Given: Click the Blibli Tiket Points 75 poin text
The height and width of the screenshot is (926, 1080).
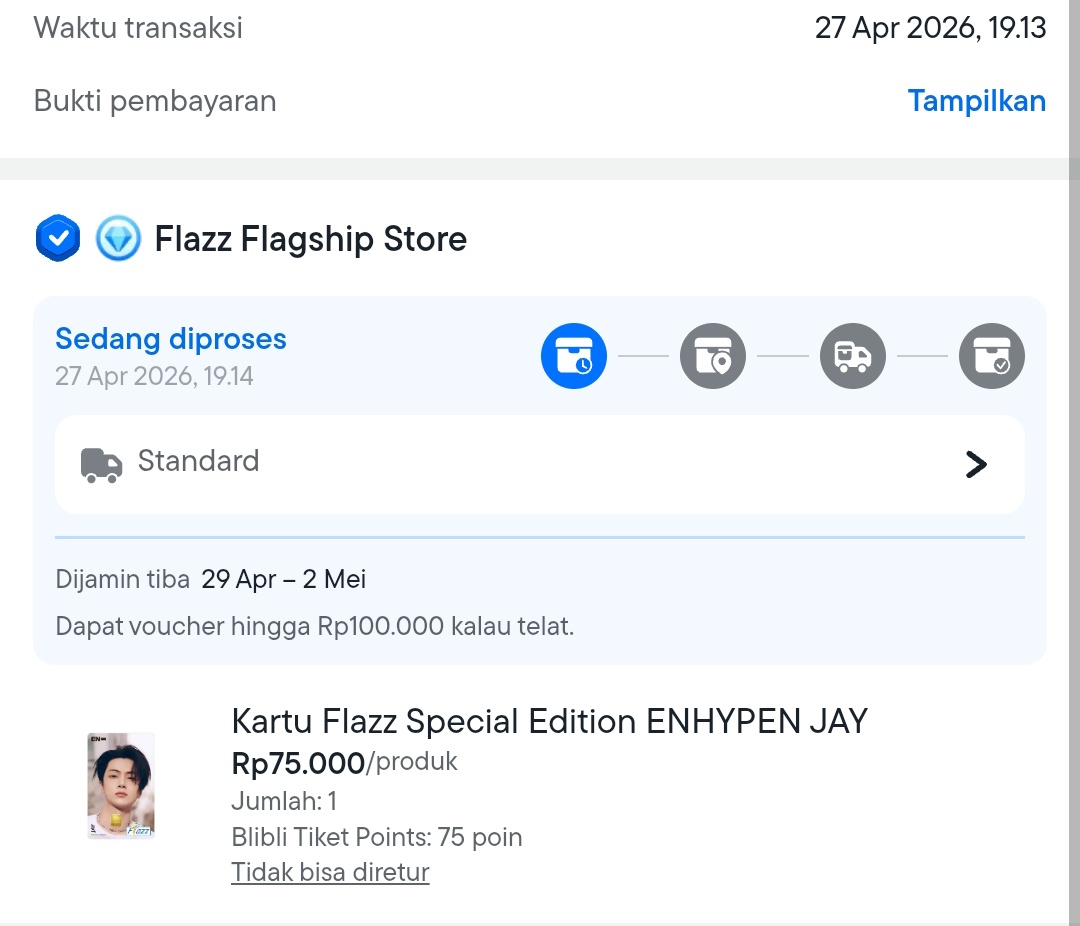Looking at the screenshot, I should pyautogui.click(x=377, y=837).
